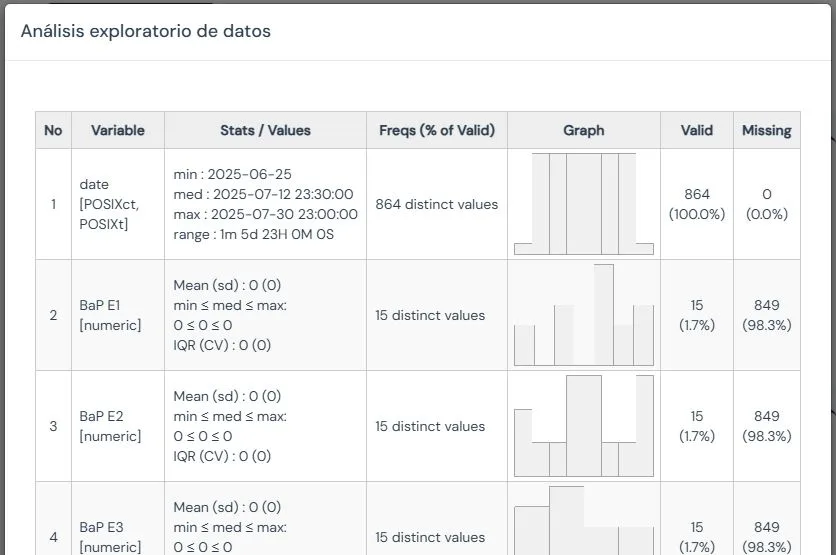Click the 'Freqs (% of Valid)' header
This screenshot has width=836, height=555.
437,130
